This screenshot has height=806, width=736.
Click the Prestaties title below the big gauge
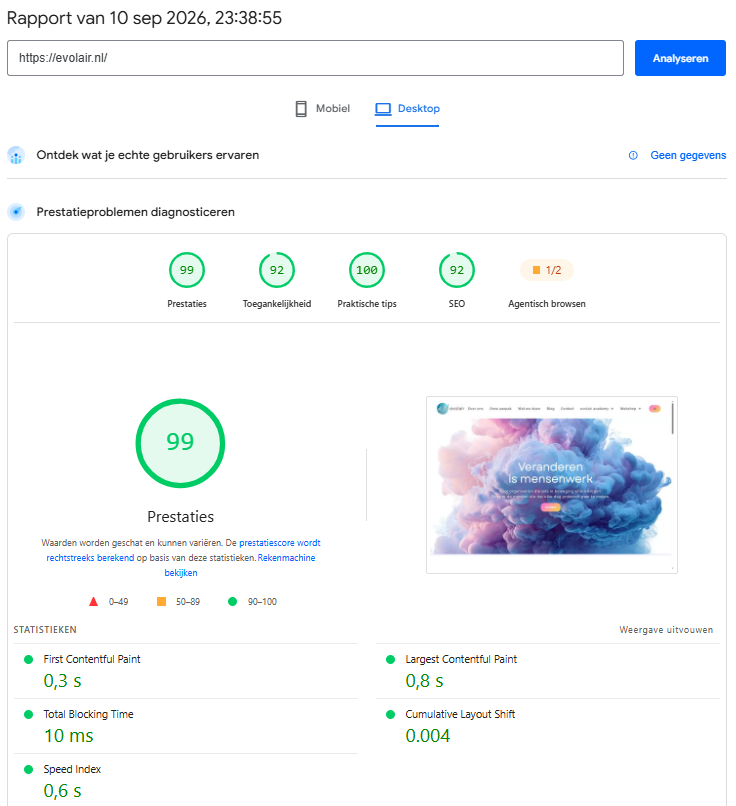tap(180, 517)
